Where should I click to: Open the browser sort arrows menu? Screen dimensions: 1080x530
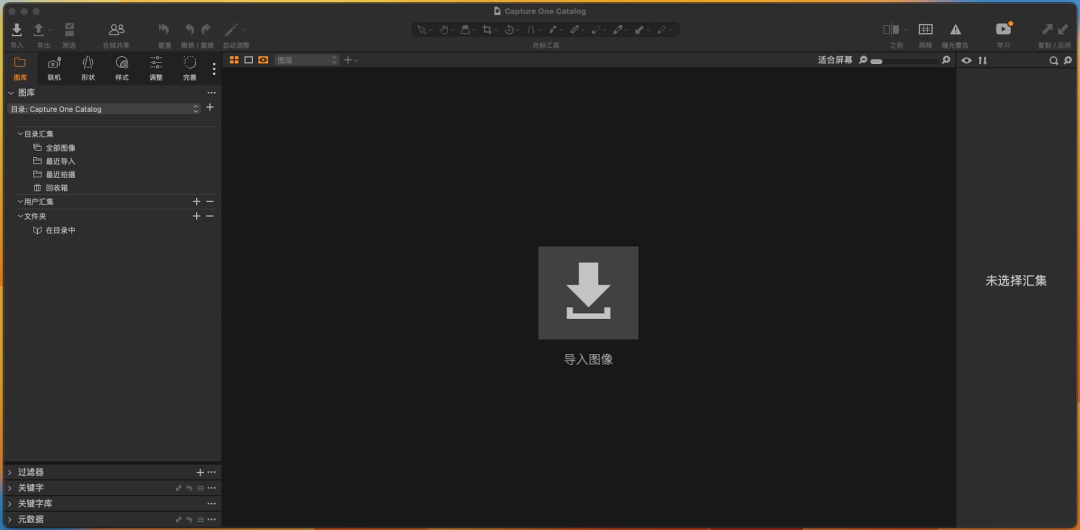pos(983,61)
